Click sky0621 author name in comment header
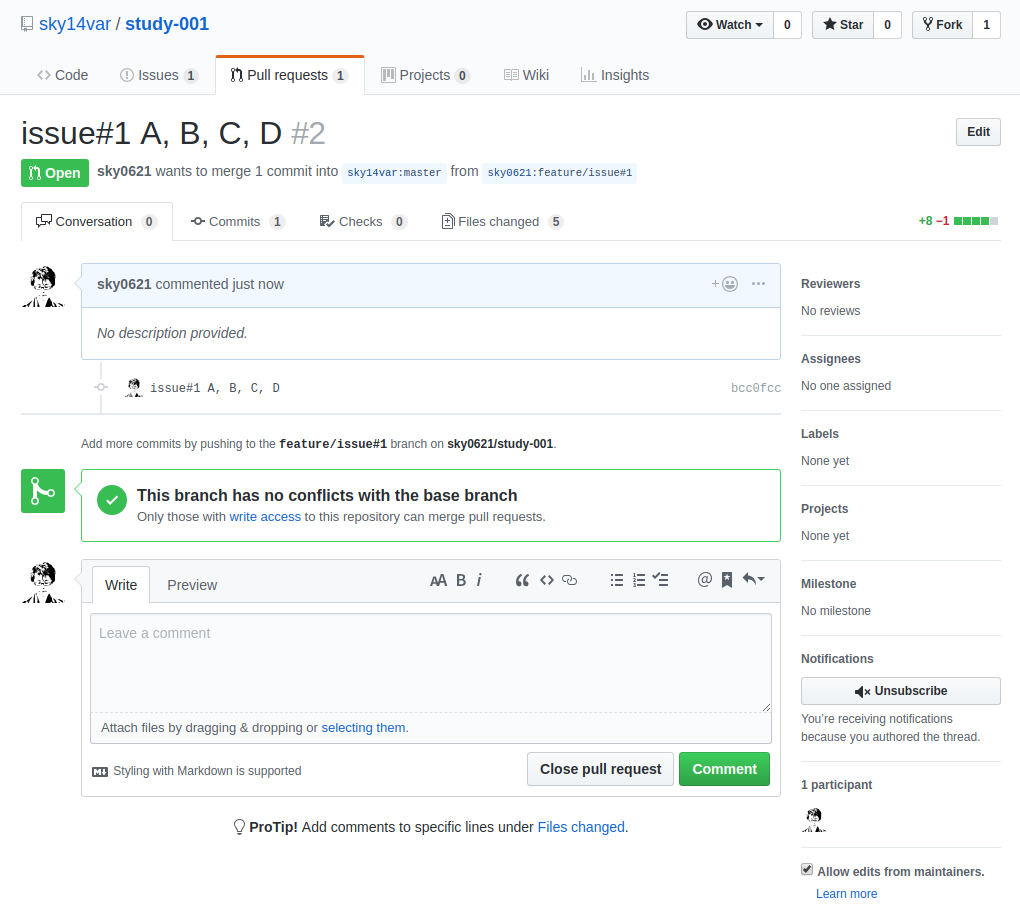 124,284
